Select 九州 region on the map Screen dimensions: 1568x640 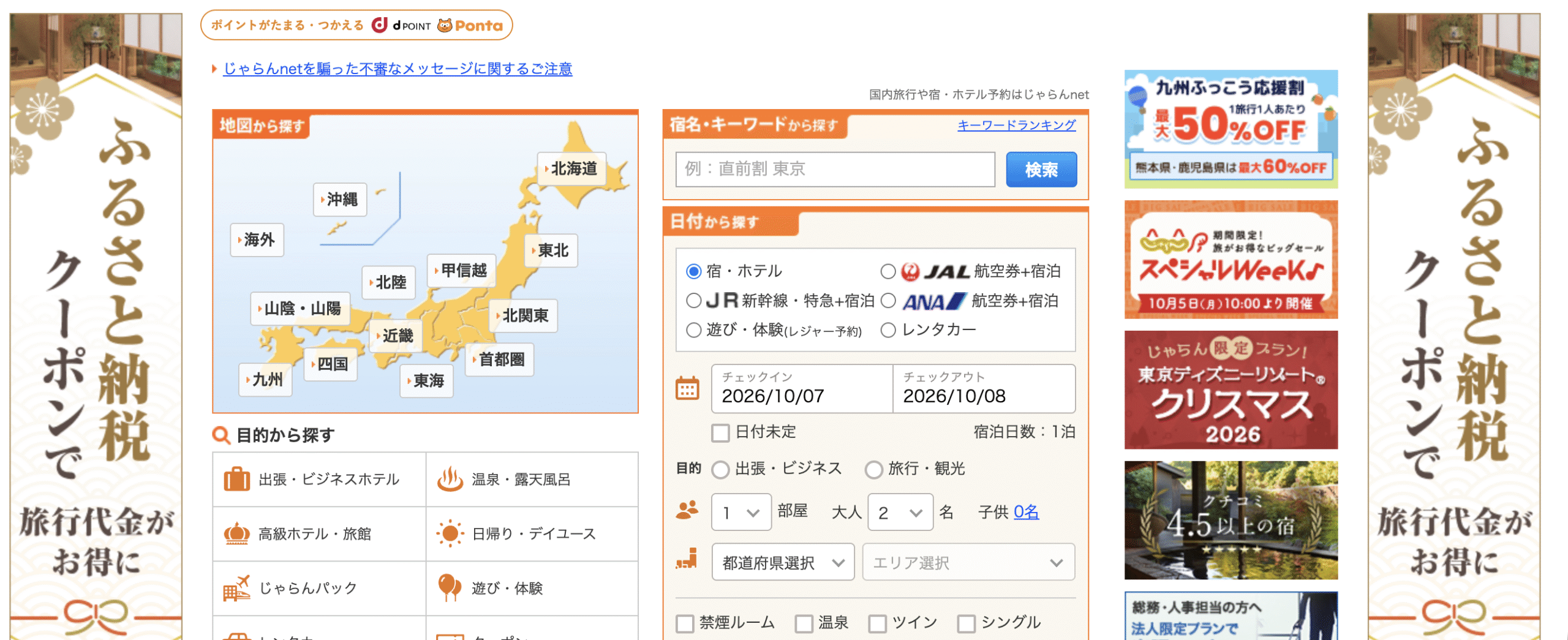[x=266, y=380]
